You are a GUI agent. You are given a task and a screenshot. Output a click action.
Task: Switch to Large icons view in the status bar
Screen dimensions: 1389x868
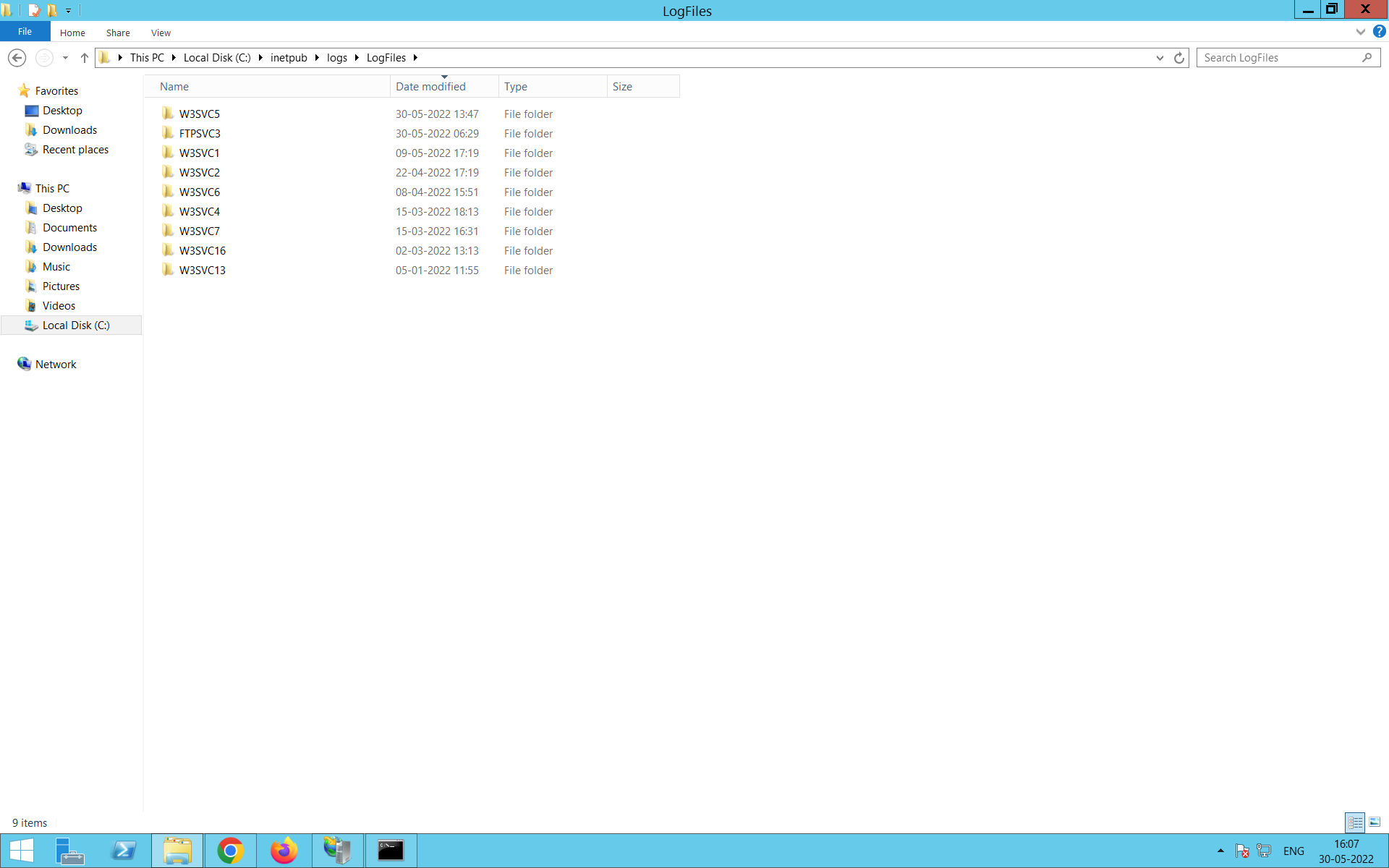[1373, 822]
